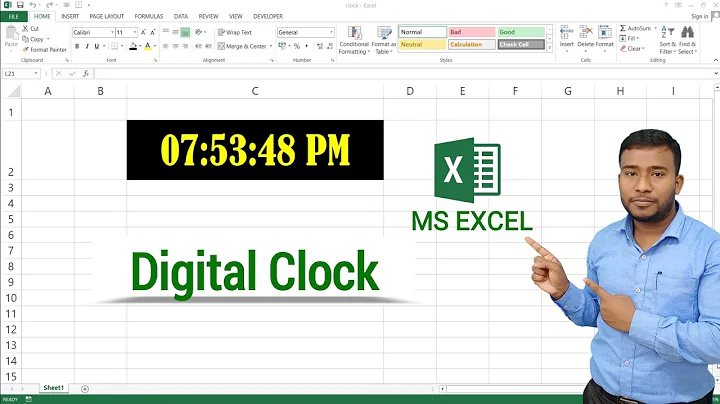This screenshot has width=720, height=404.
Task: Center cell text horizontally
Action: coord(175,46)
